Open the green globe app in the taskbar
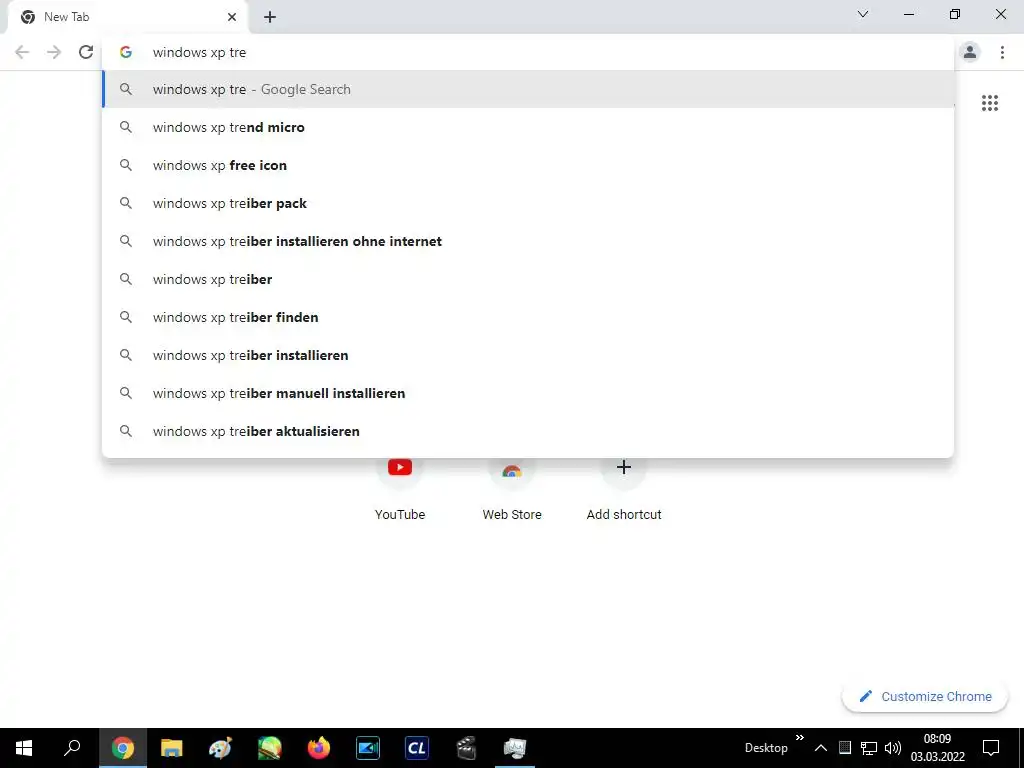The width and height of the screenshot is (1024, 768). click(270, 748)
